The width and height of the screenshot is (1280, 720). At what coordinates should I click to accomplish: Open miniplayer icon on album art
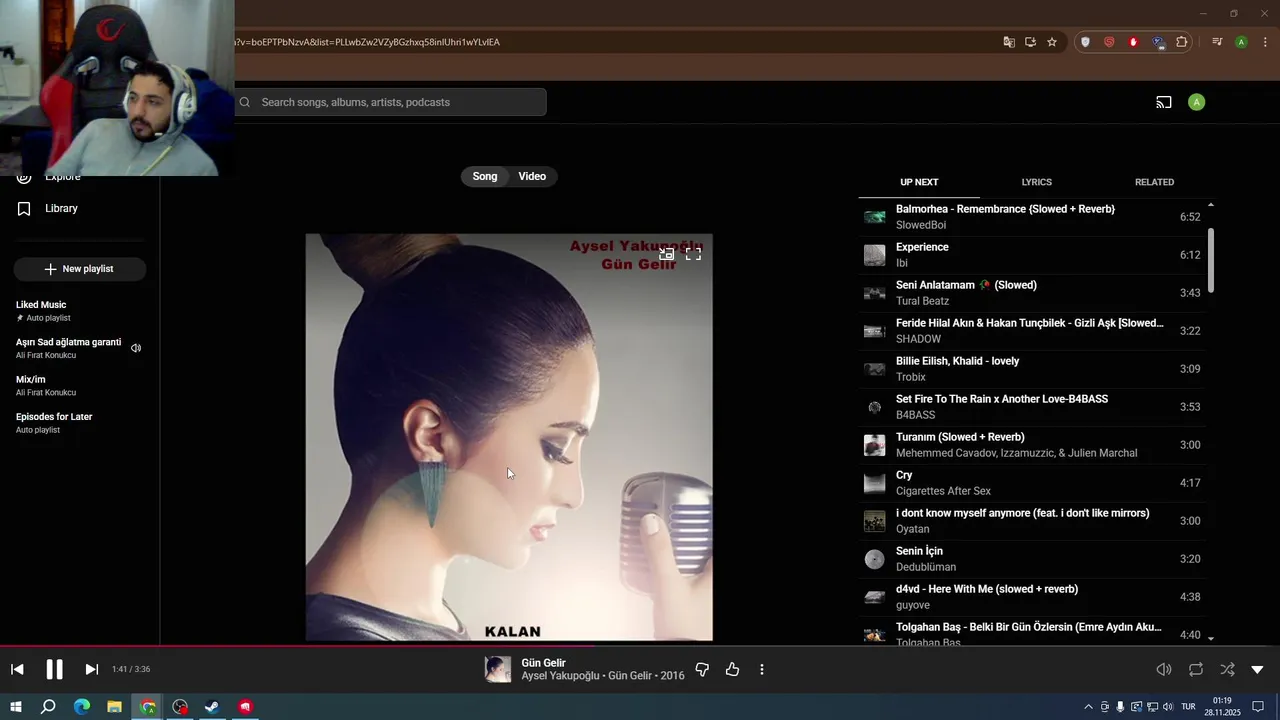[x=667, y=254]
